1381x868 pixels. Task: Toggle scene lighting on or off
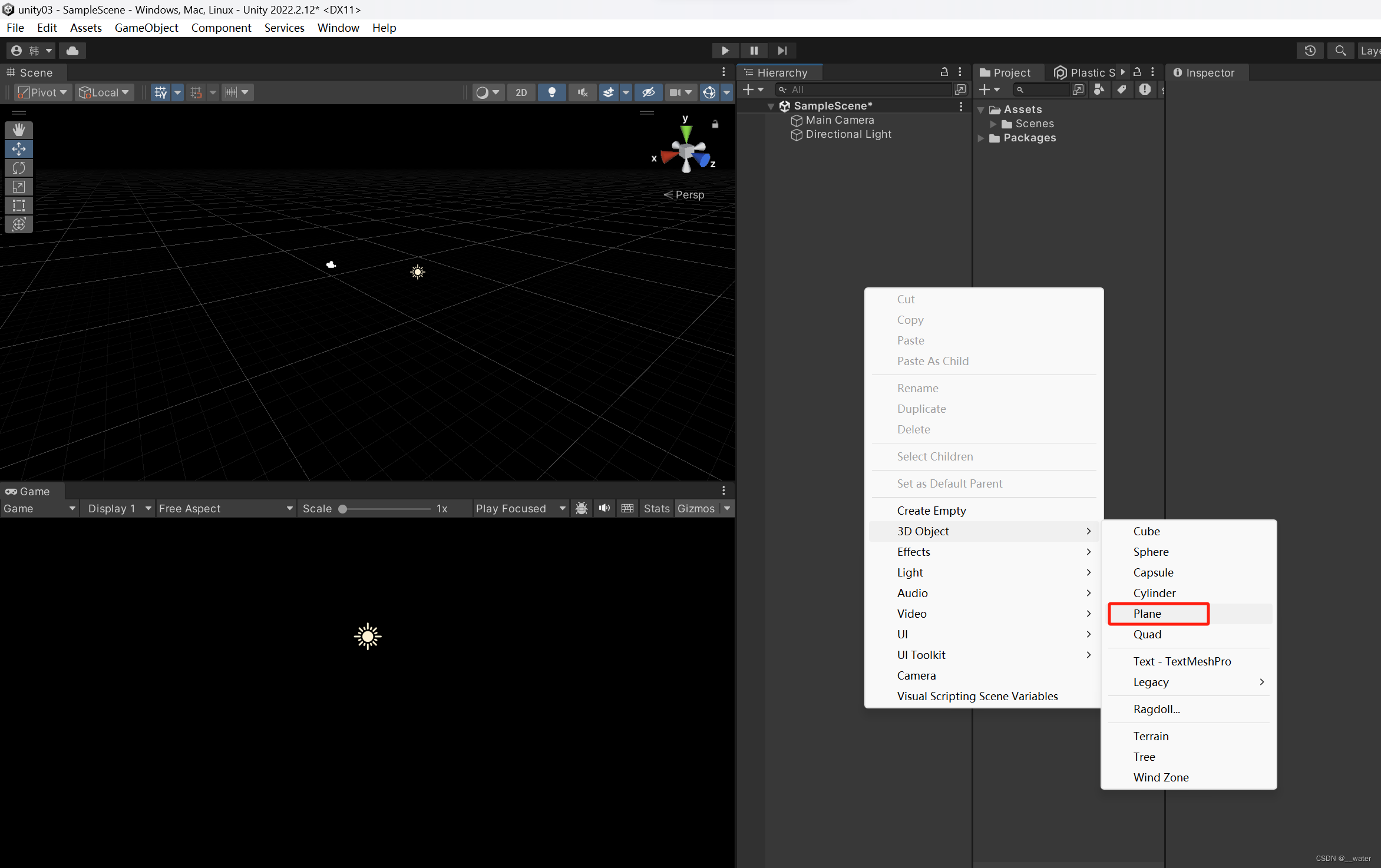pyautogui.click(x=552, y=92)
